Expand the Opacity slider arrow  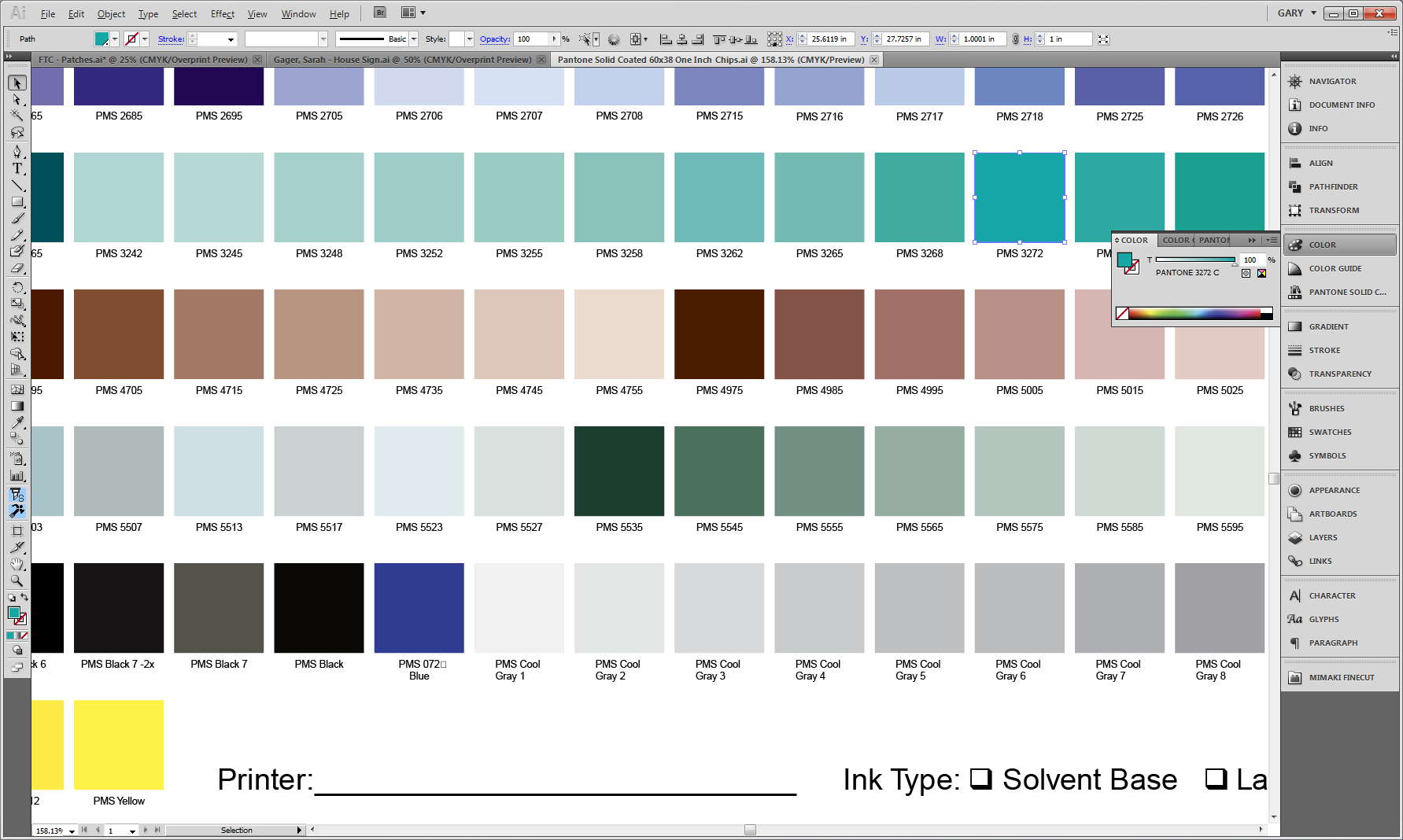click(x=554, y=39)
